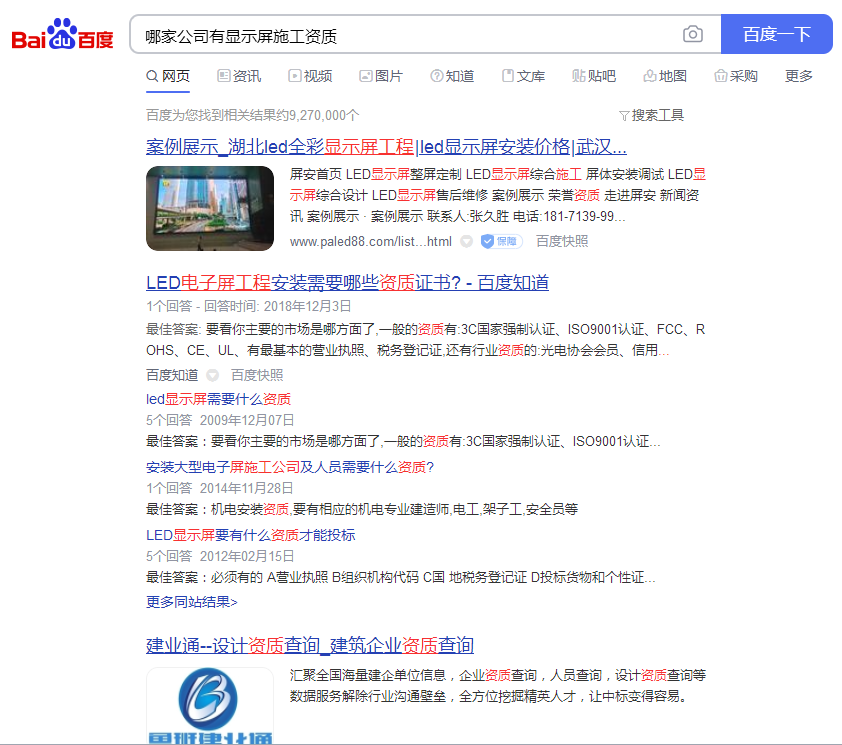Click date text 2012年02月15日
This screenshot has height=745, width=842.
(247, 556)
